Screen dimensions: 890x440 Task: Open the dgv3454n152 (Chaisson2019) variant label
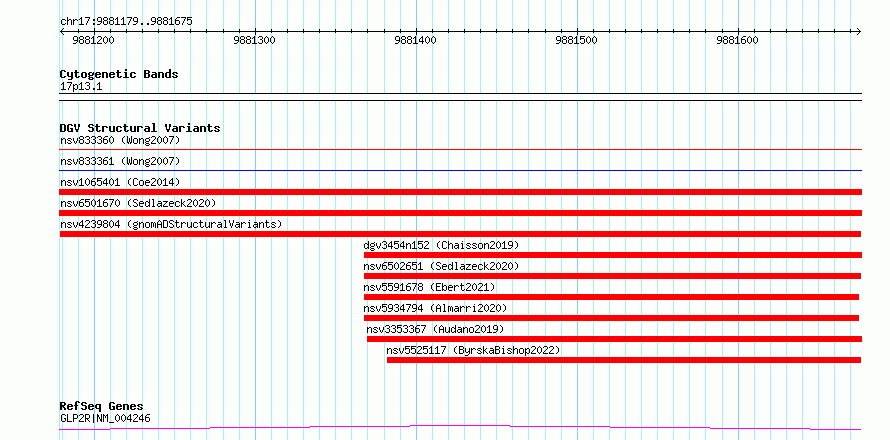coord(441,245)
